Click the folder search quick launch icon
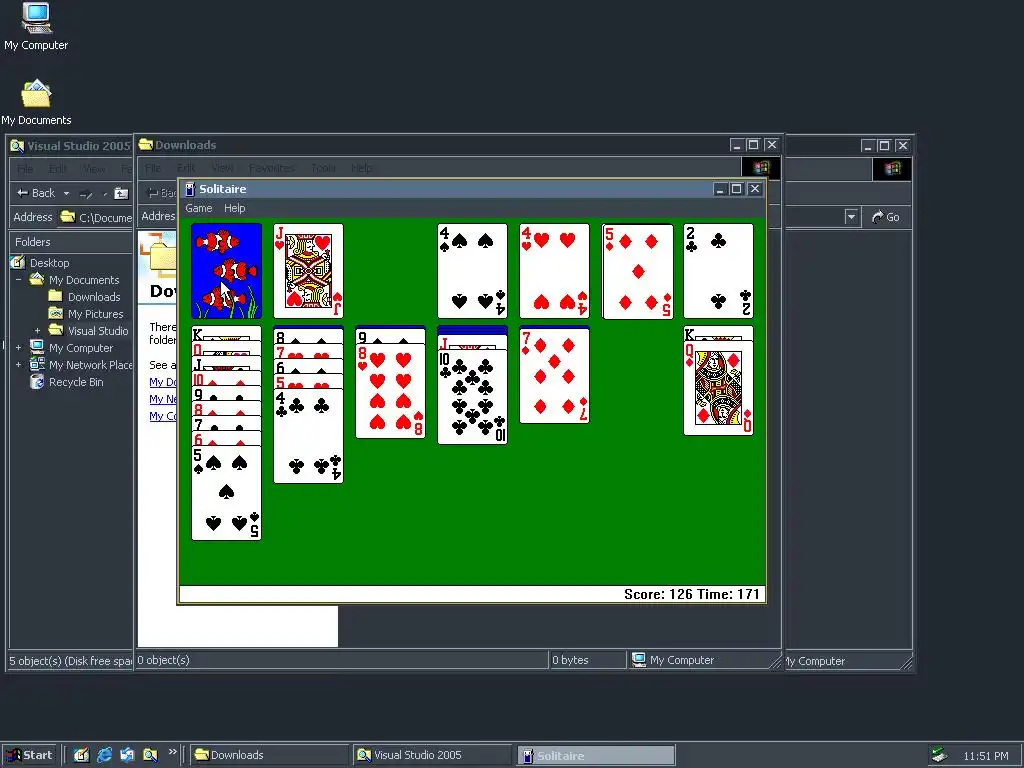1024x768 pixels. (x=150, y=755)
